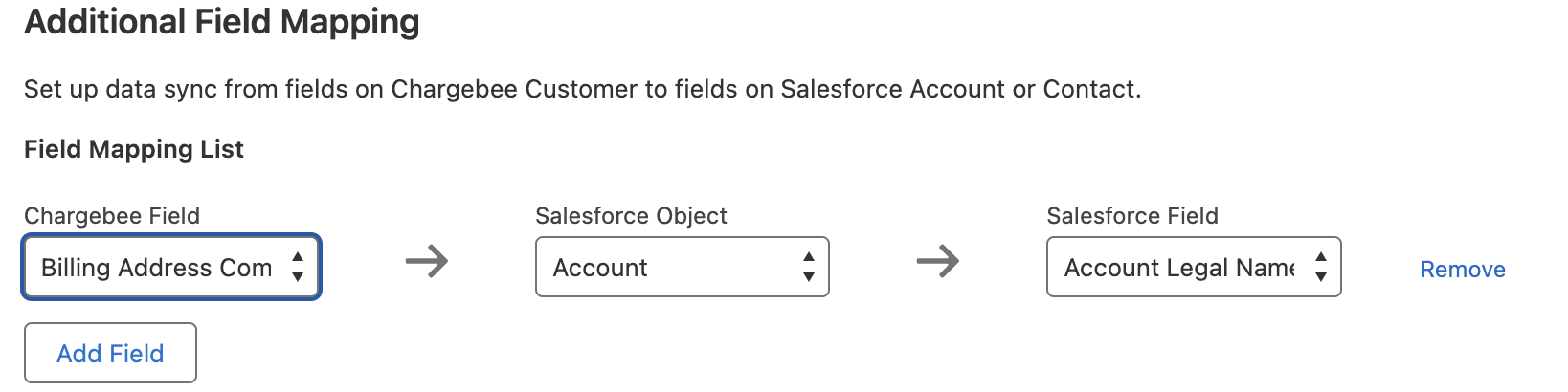Open the Salesforce Field dropdown
The image size is (1568, 392).
1193,268
